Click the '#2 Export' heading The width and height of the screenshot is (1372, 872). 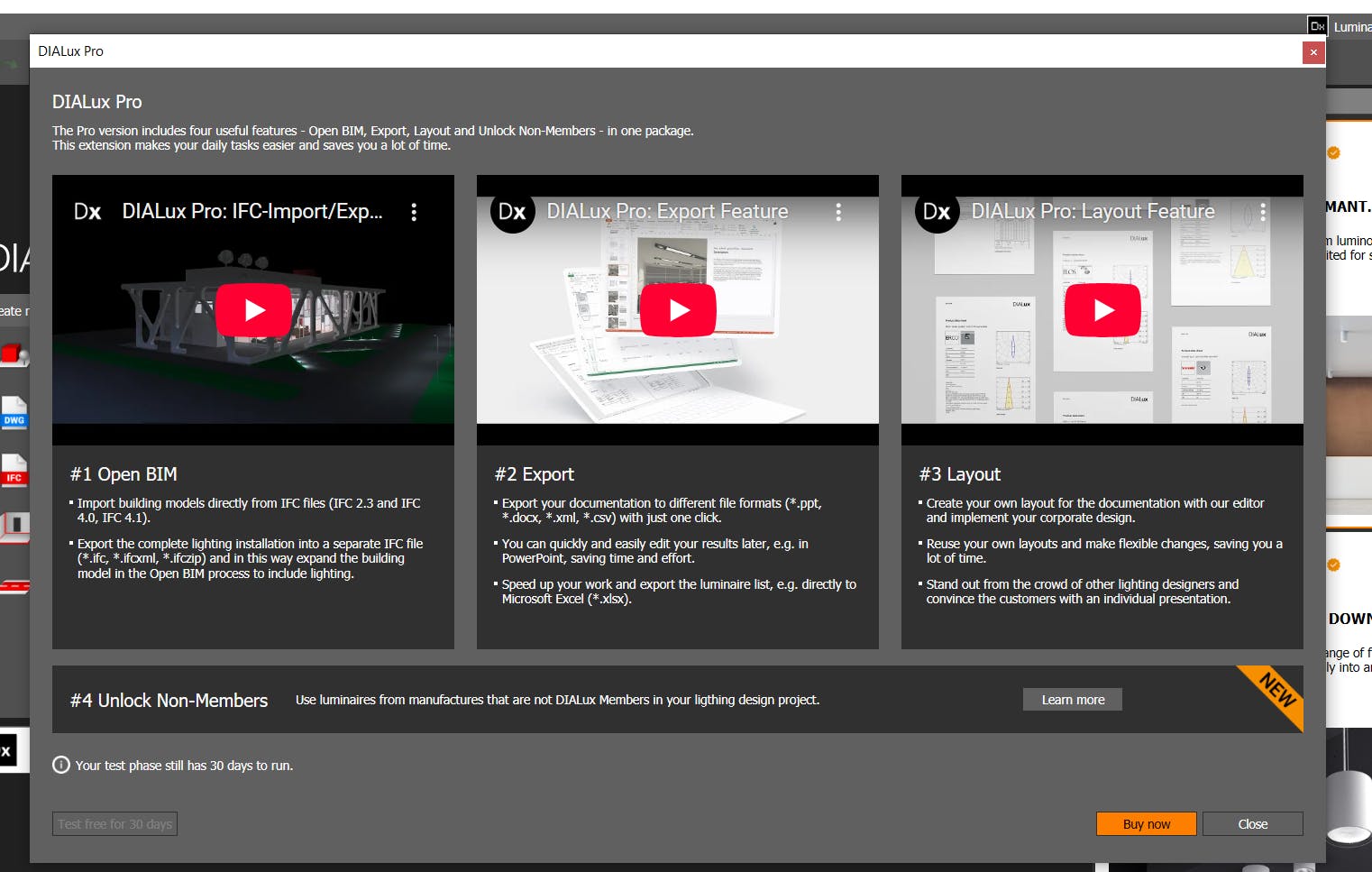coord(535,474)
